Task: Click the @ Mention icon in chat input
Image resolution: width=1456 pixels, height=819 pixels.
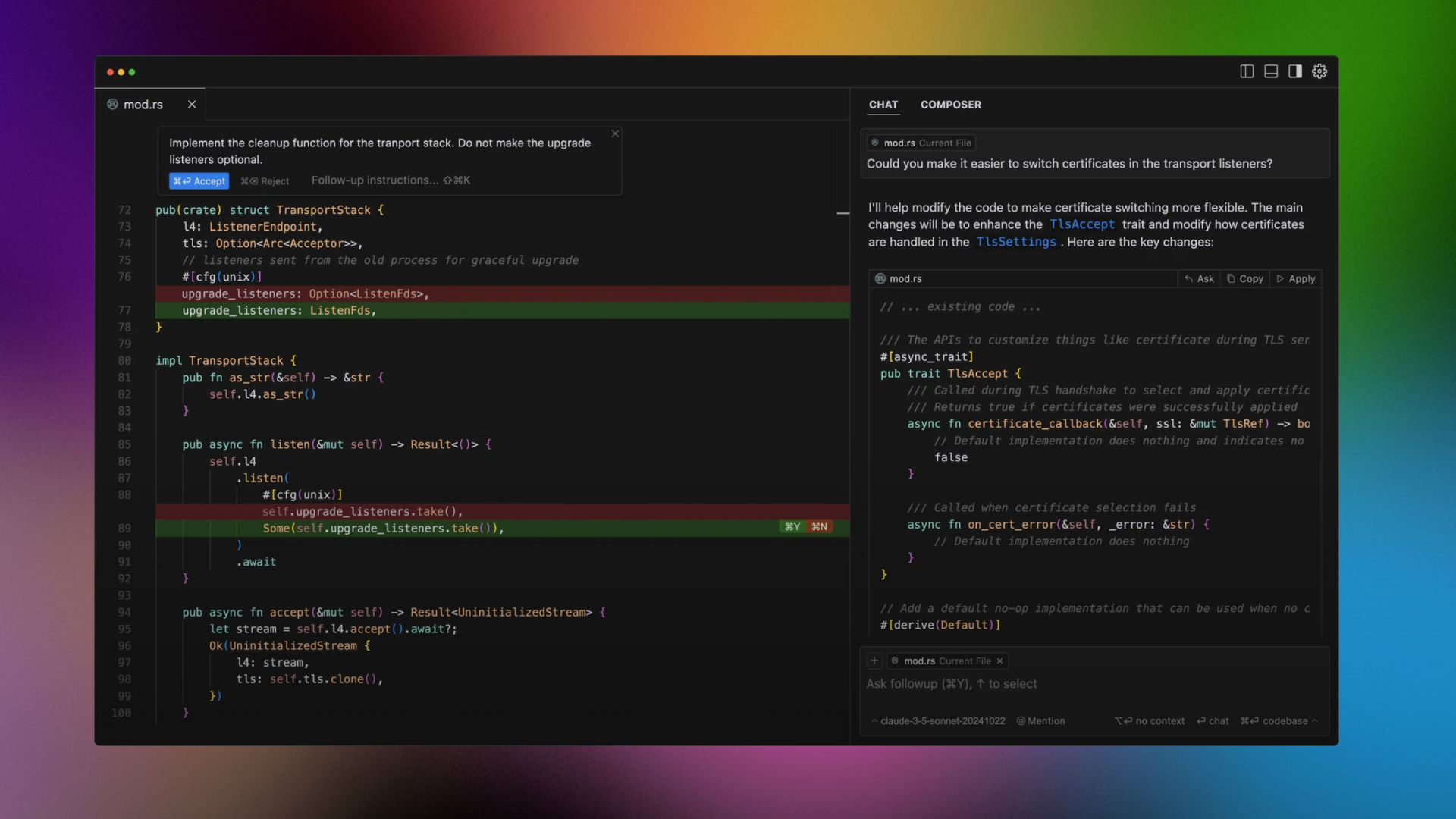Action: [1022, 721]
